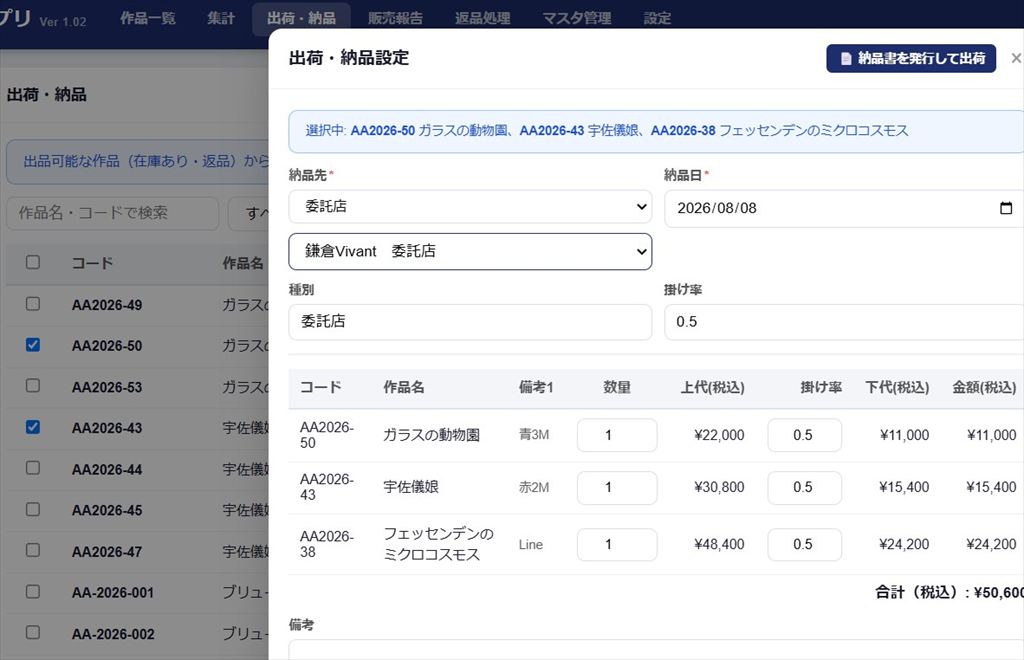
Task: Click the ¥30,800 price cell
Action: pos(719,488)
